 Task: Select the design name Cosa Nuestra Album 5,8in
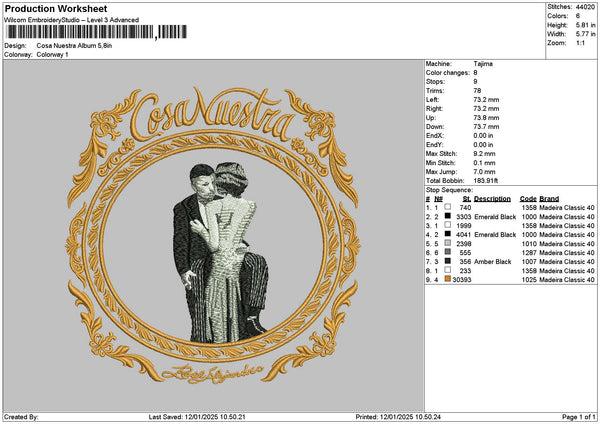pos(74,46)
